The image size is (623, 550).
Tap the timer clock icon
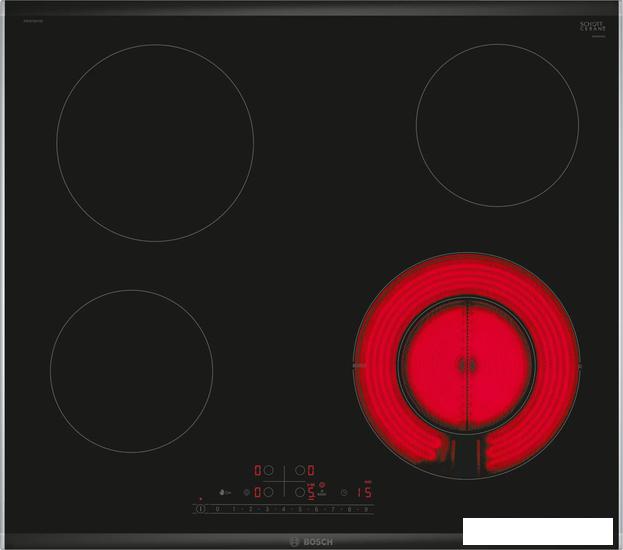[x=343, y=492]
